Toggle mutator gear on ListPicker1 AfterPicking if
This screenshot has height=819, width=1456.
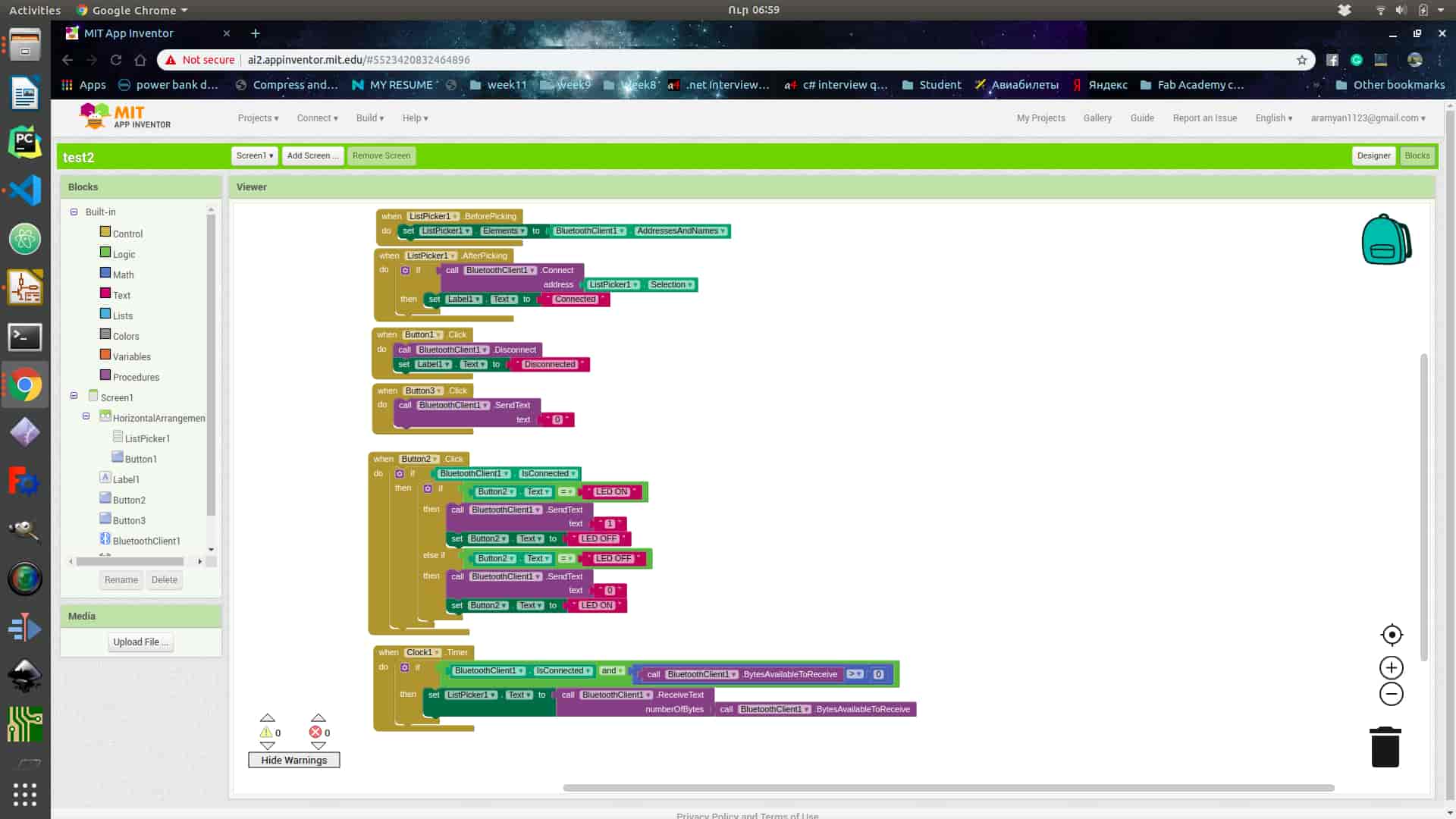pos(405,270)
